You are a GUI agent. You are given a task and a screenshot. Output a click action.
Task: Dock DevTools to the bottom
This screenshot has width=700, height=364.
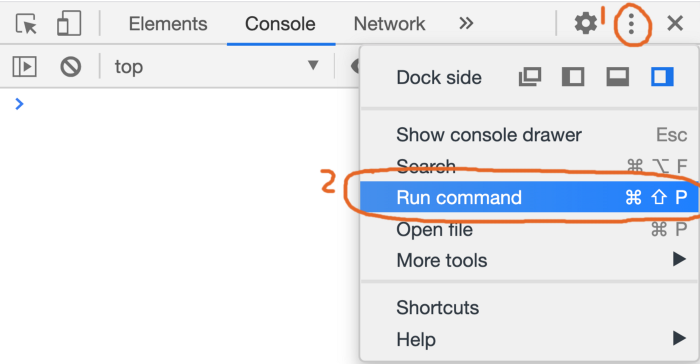[617, 77]
